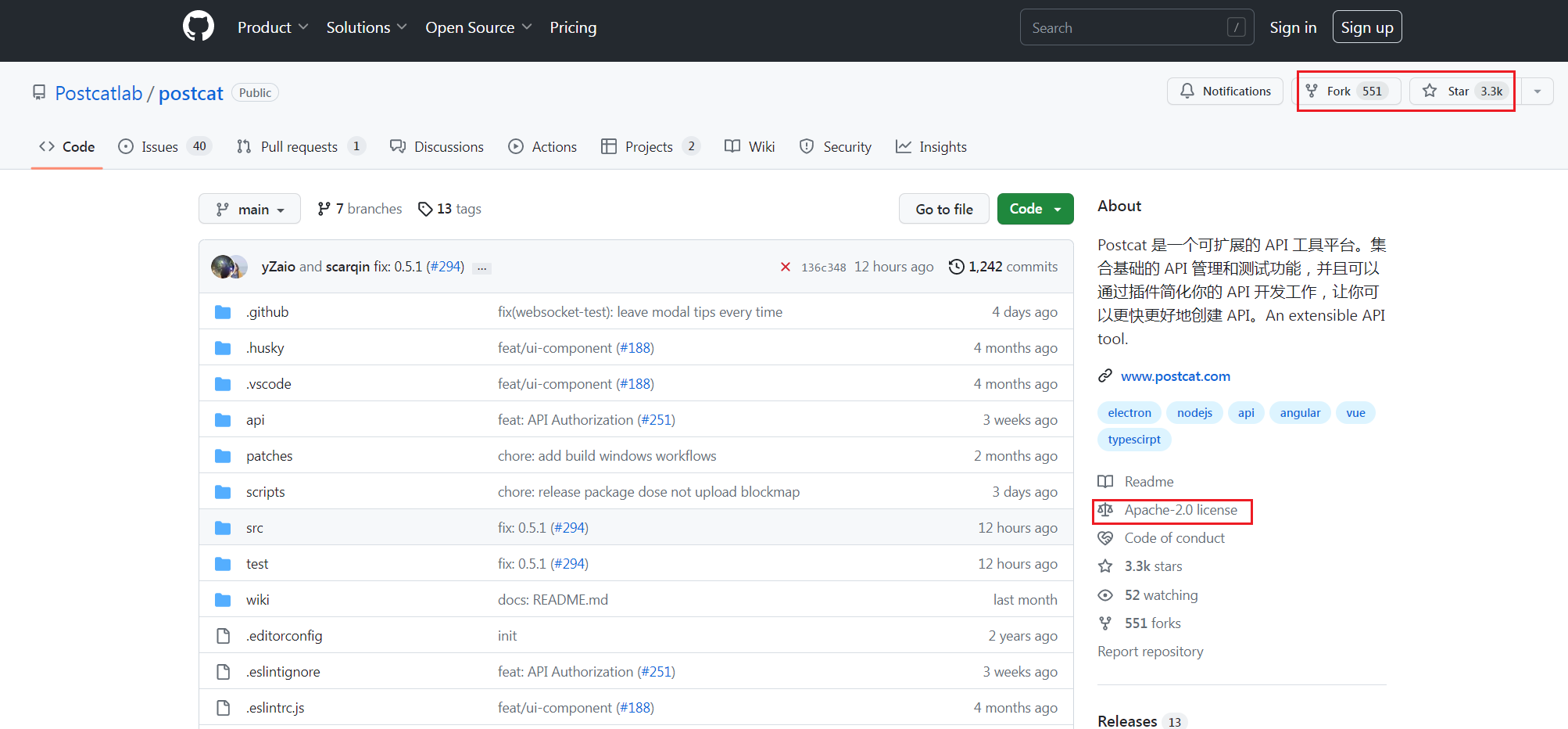Click the GitHub logo icon

[199, 27]
